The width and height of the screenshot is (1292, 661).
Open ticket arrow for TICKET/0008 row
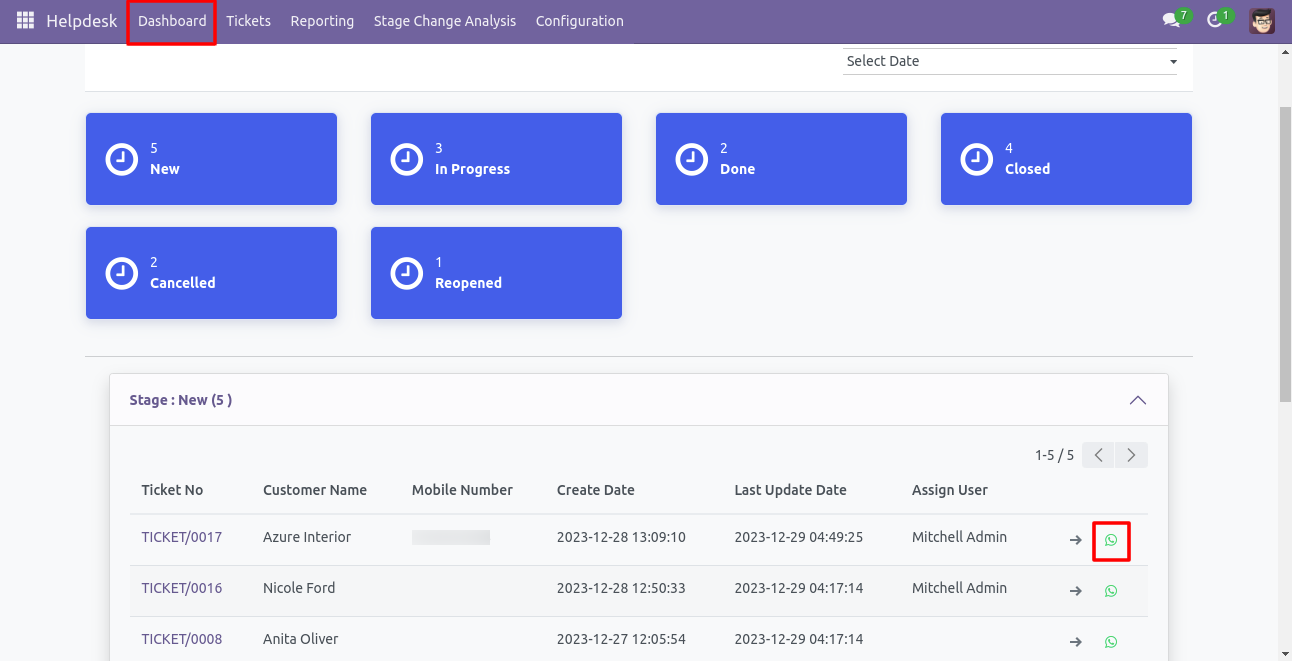[x=1076, y=642]
